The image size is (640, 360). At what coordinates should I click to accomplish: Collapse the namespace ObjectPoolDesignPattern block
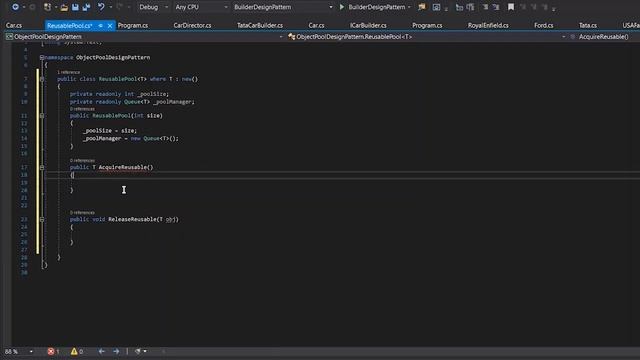[42, 58]
